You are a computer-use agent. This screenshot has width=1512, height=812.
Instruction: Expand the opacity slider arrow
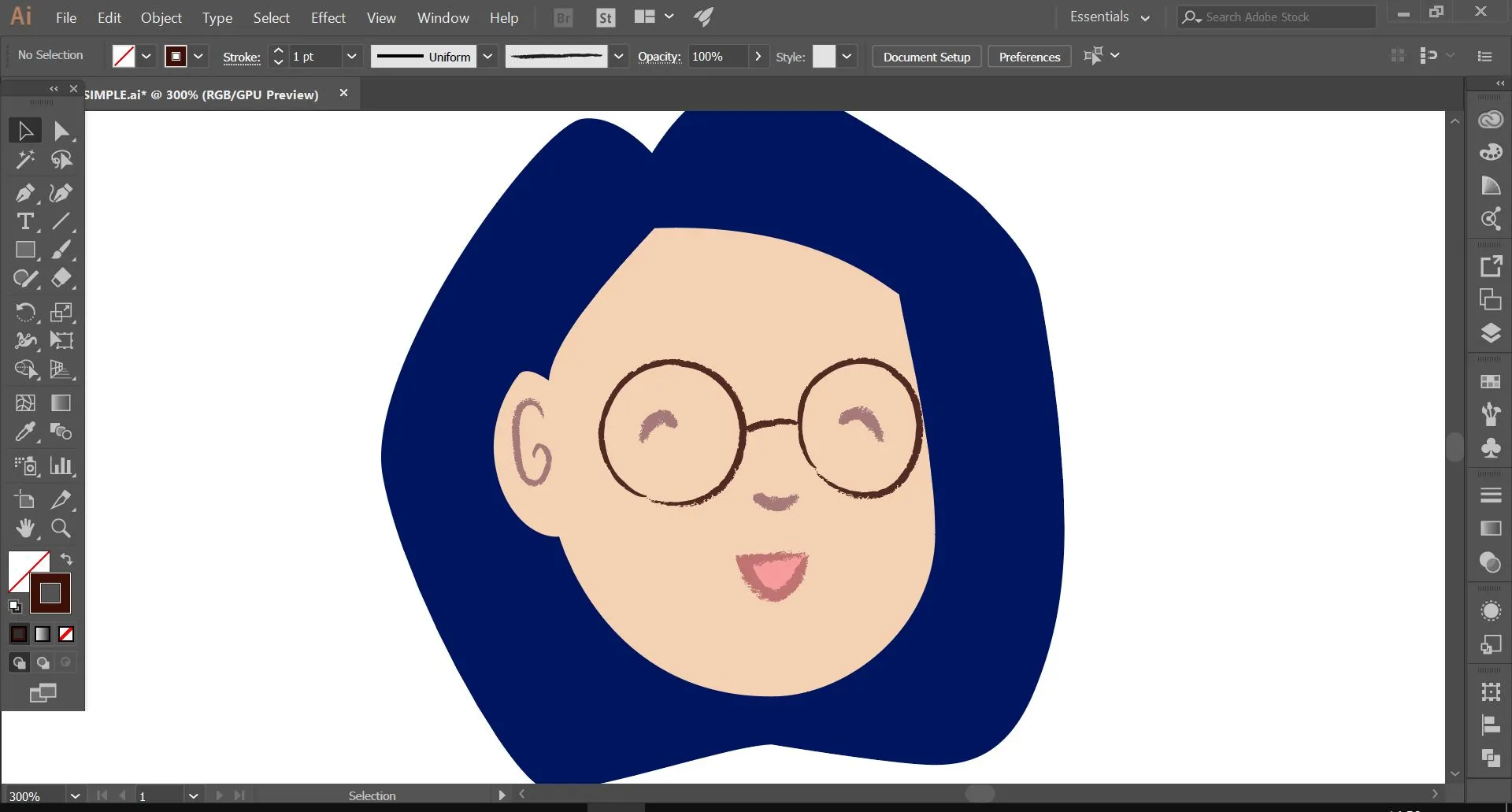[758, 56]
